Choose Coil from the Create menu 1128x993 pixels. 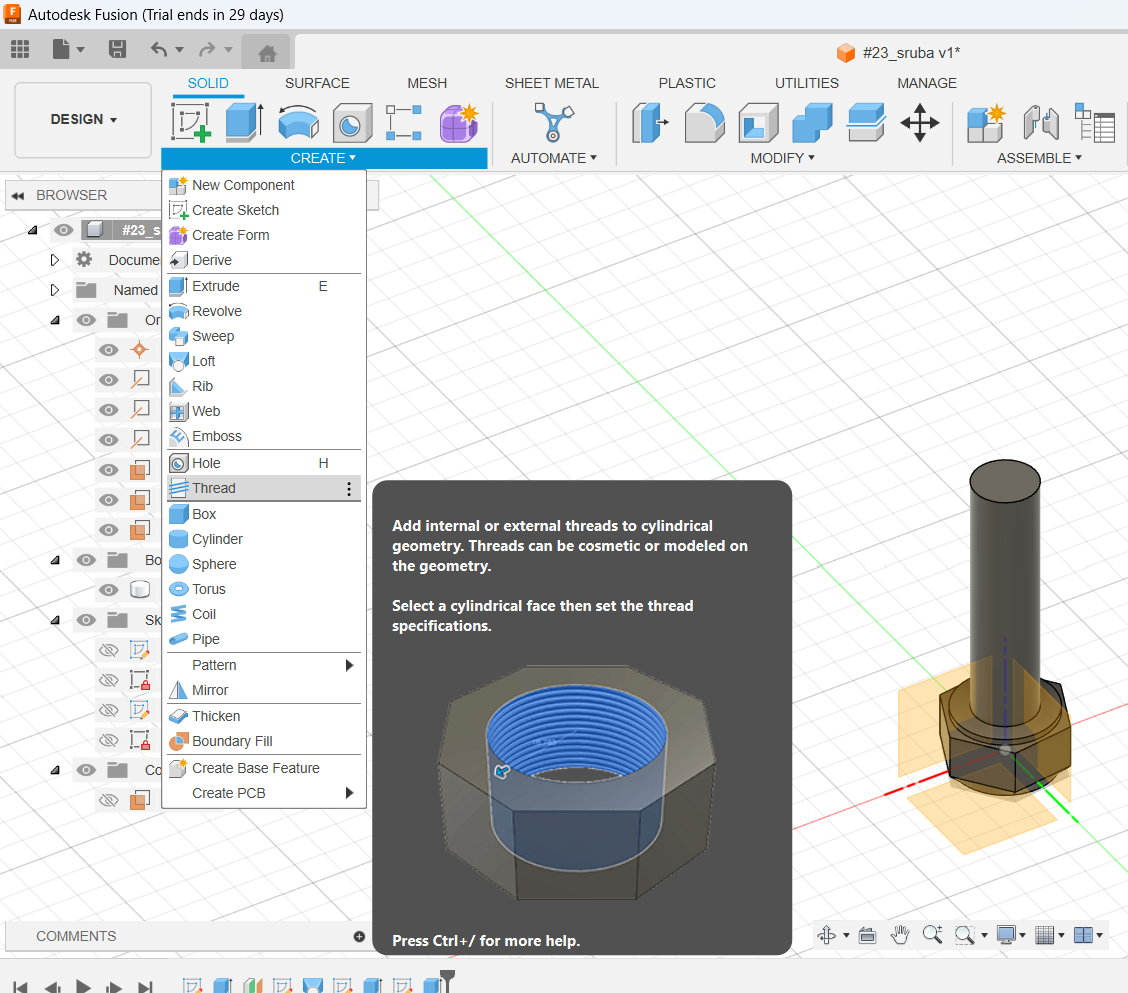(x=264, y=615)
